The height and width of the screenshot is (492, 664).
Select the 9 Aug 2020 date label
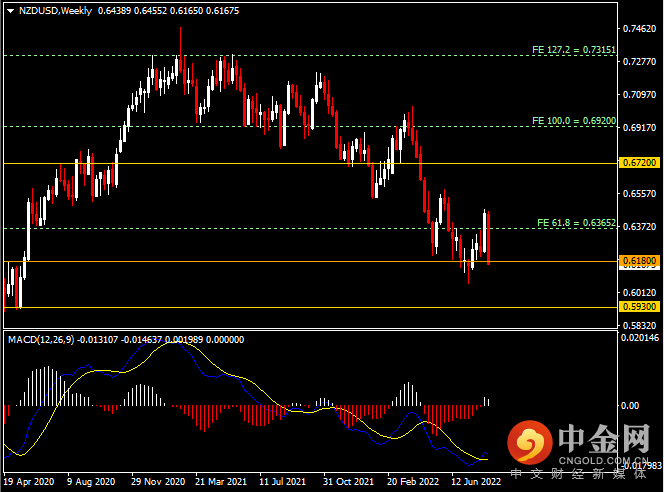(x=91, y=482)
